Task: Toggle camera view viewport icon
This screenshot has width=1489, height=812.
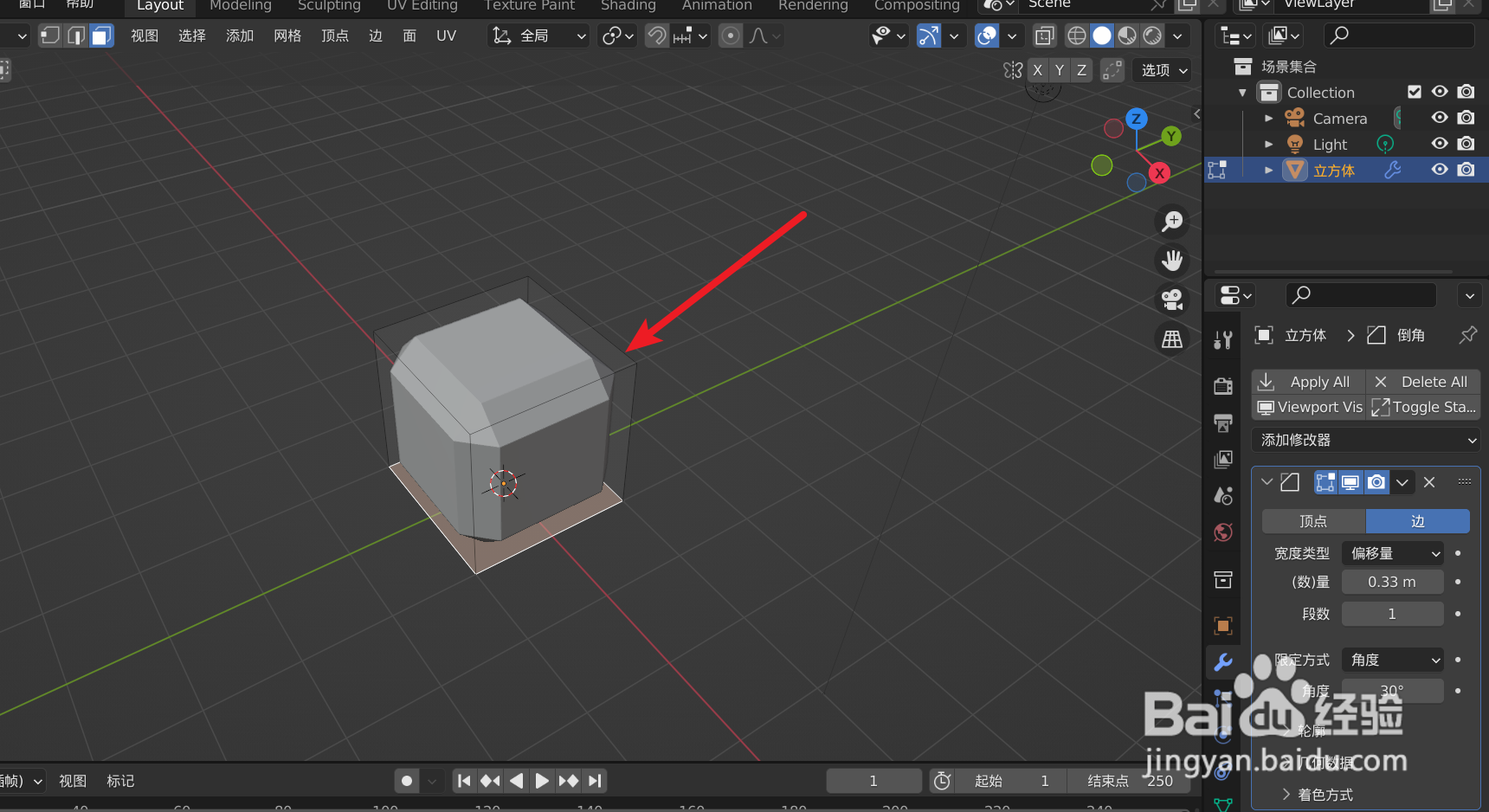Action: 1172,300
